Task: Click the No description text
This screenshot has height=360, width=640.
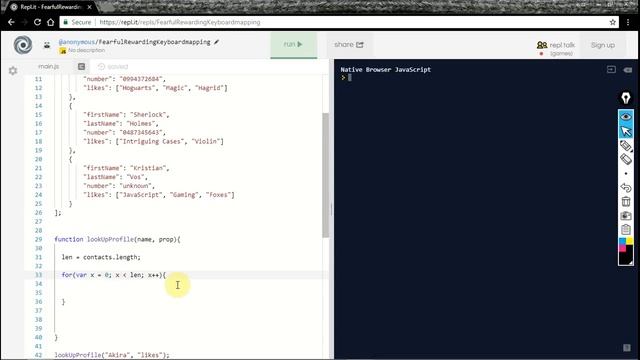Action: (87, 50)
